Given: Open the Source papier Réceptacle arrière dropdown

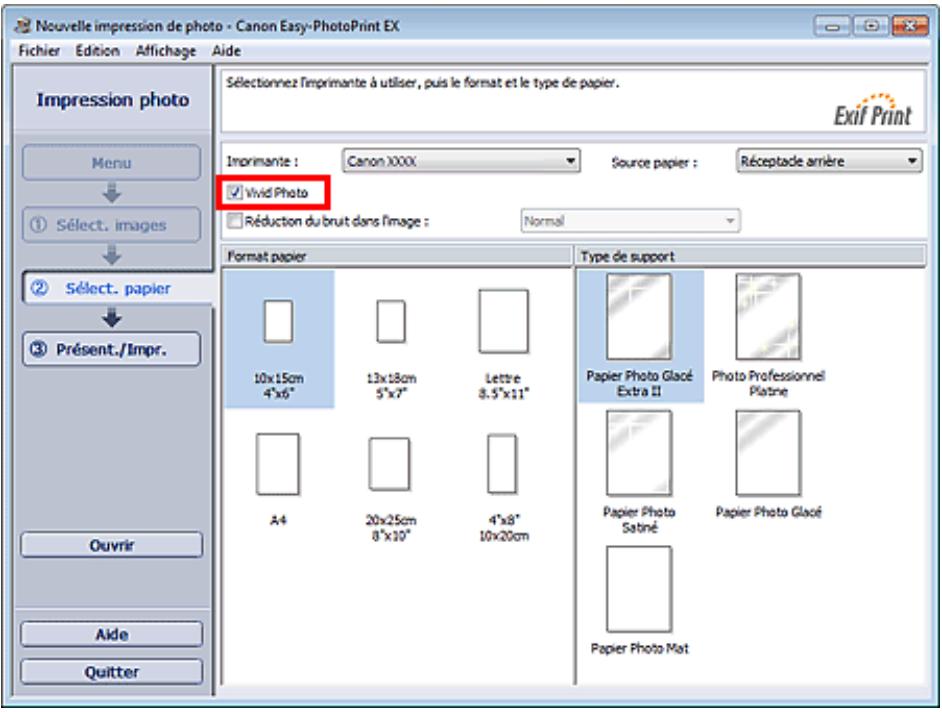Looking at the screenshot, I should pyautogui.click(x=829, y=161).
